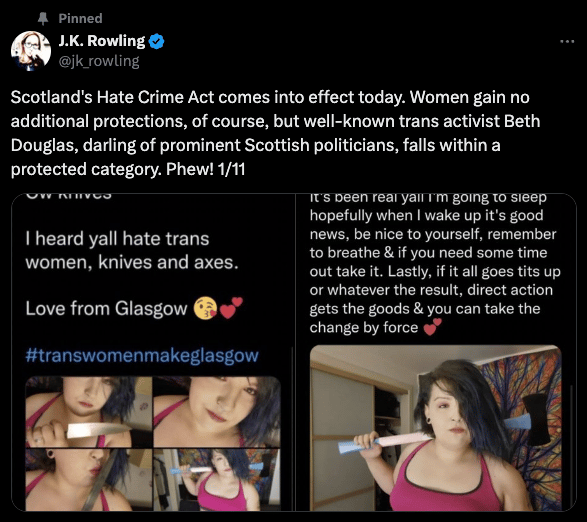Click the kissing face emoji
Viewport: 587px width, 522px height.
tap(205, 308)
